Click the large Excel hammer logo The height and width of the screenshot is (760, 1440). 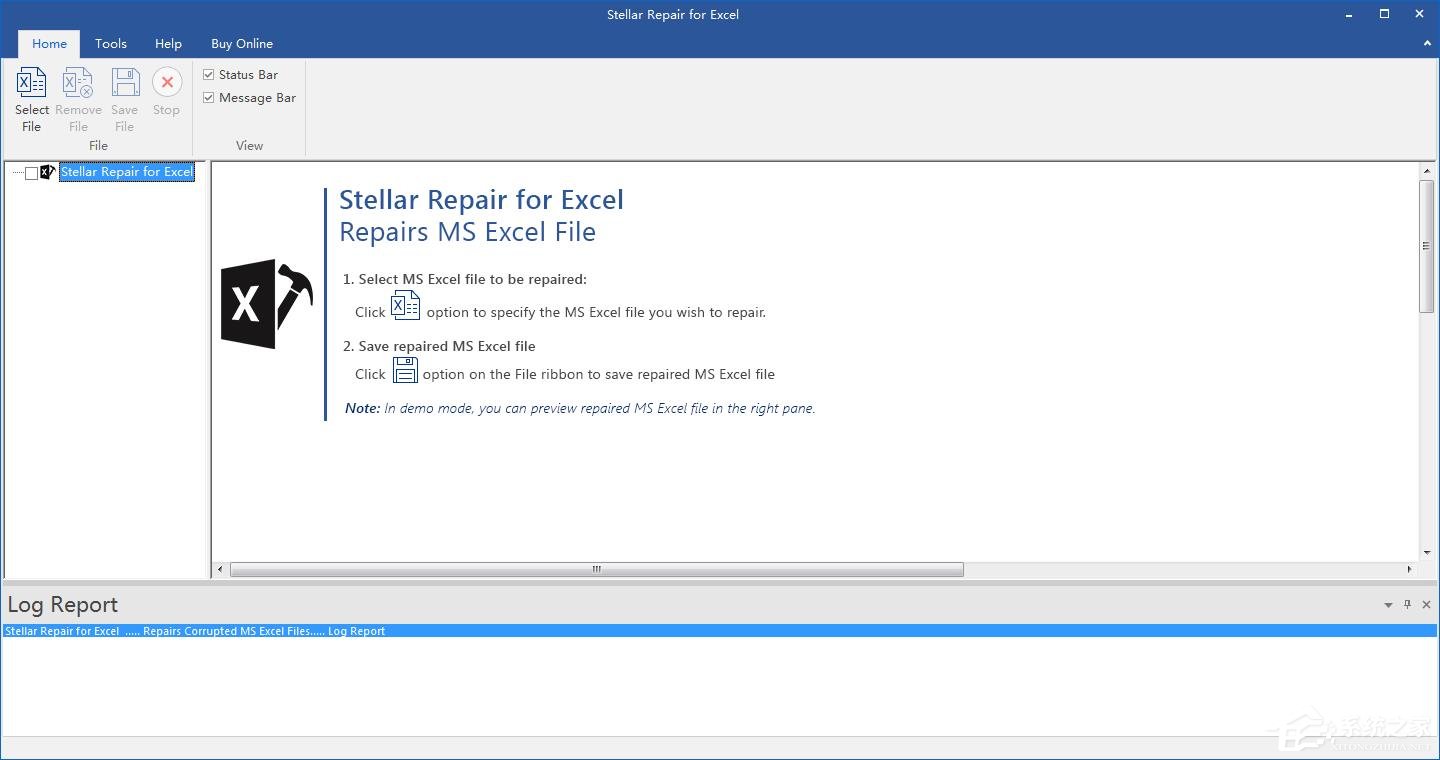(266, 304)
